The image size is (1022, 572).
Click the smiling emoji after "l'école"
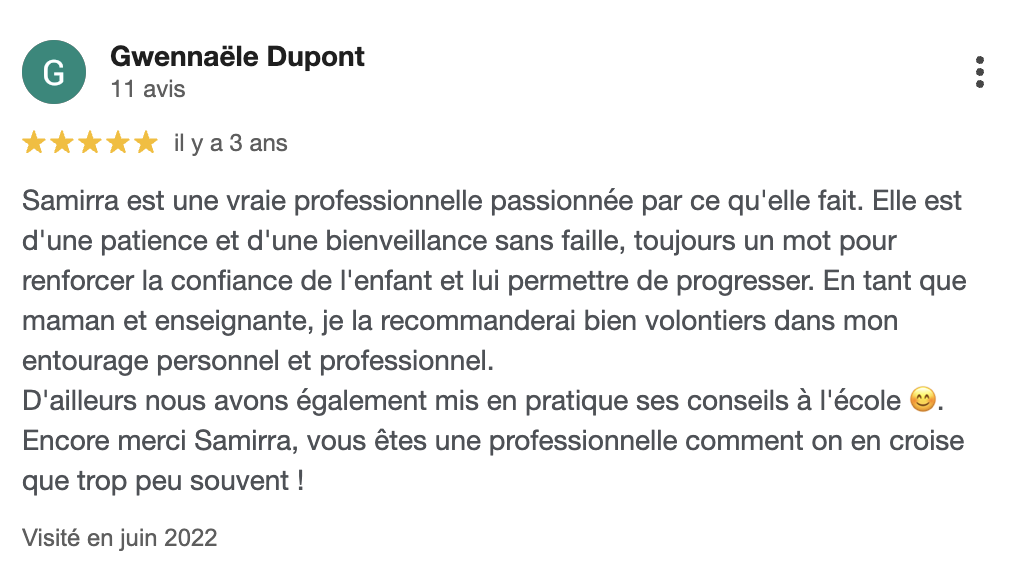923,402
